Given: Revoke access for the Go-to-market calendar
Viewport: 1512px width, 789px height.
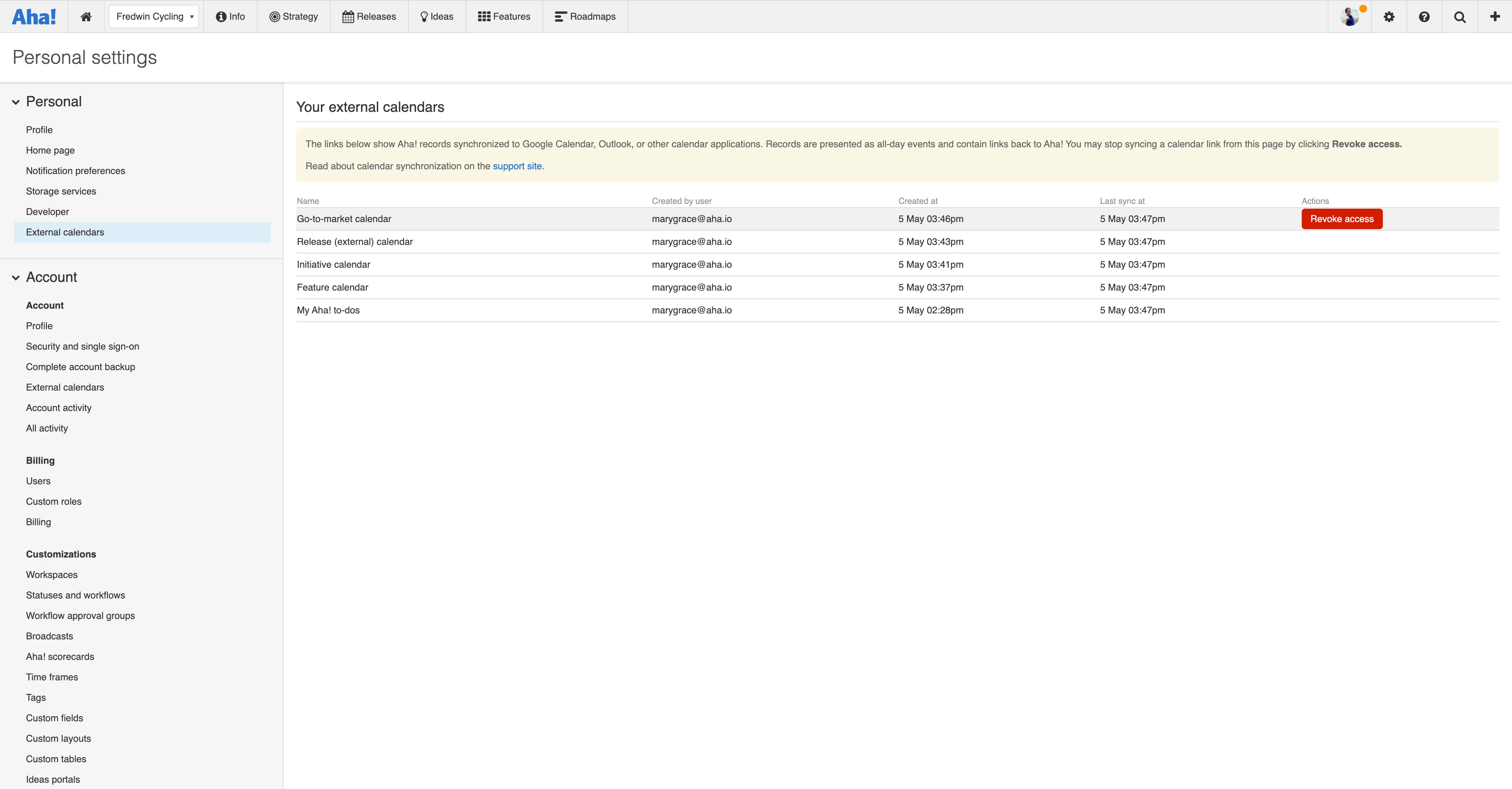Looking at the screenshot, I should [1341, 219].
